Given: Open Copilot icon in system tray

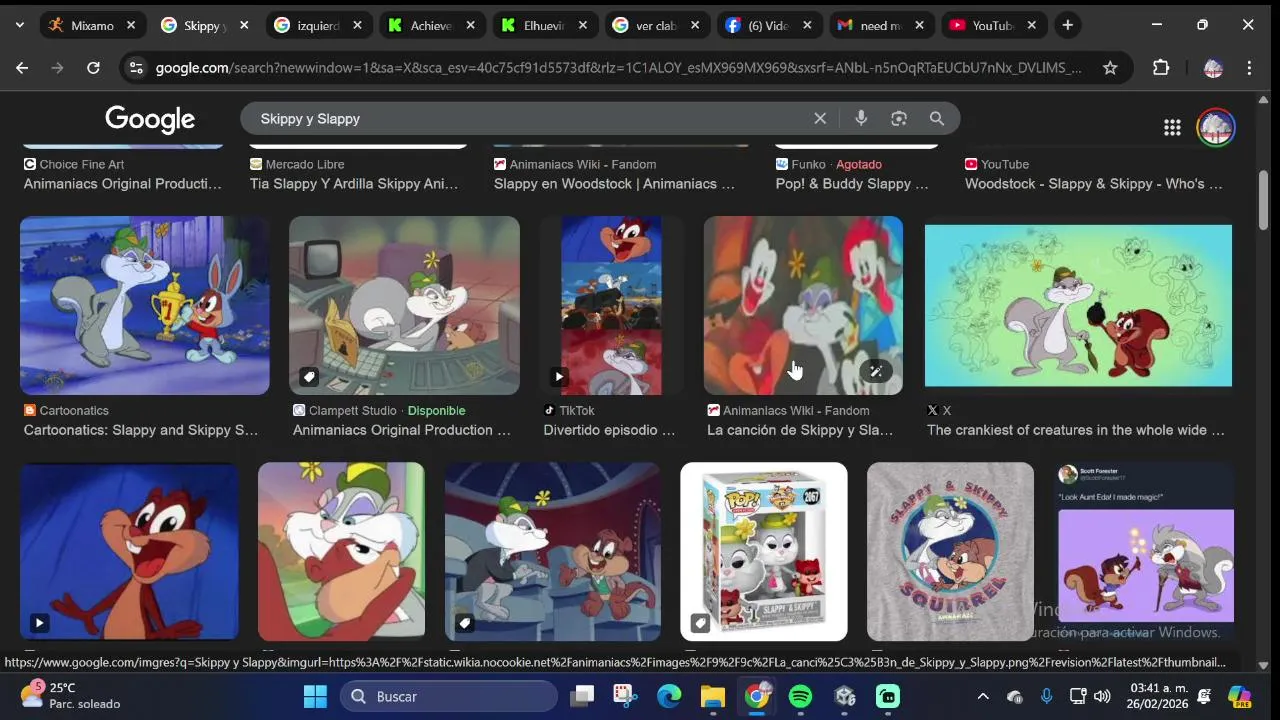Looking at the screenshot, I should click(1240, 696).
